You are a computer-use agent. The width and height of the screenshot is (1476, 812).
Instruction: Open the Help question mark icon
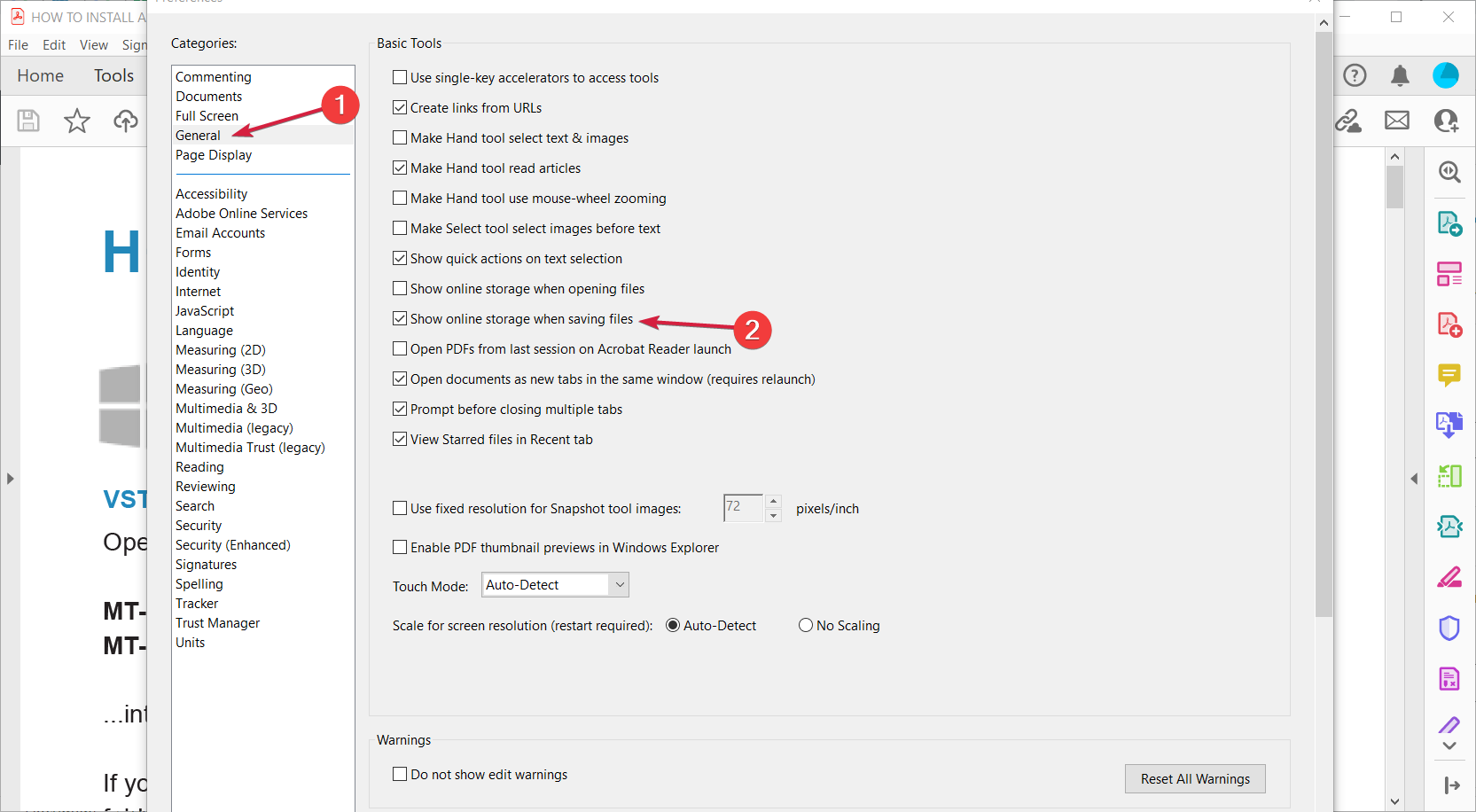[x=1355, y=75]
